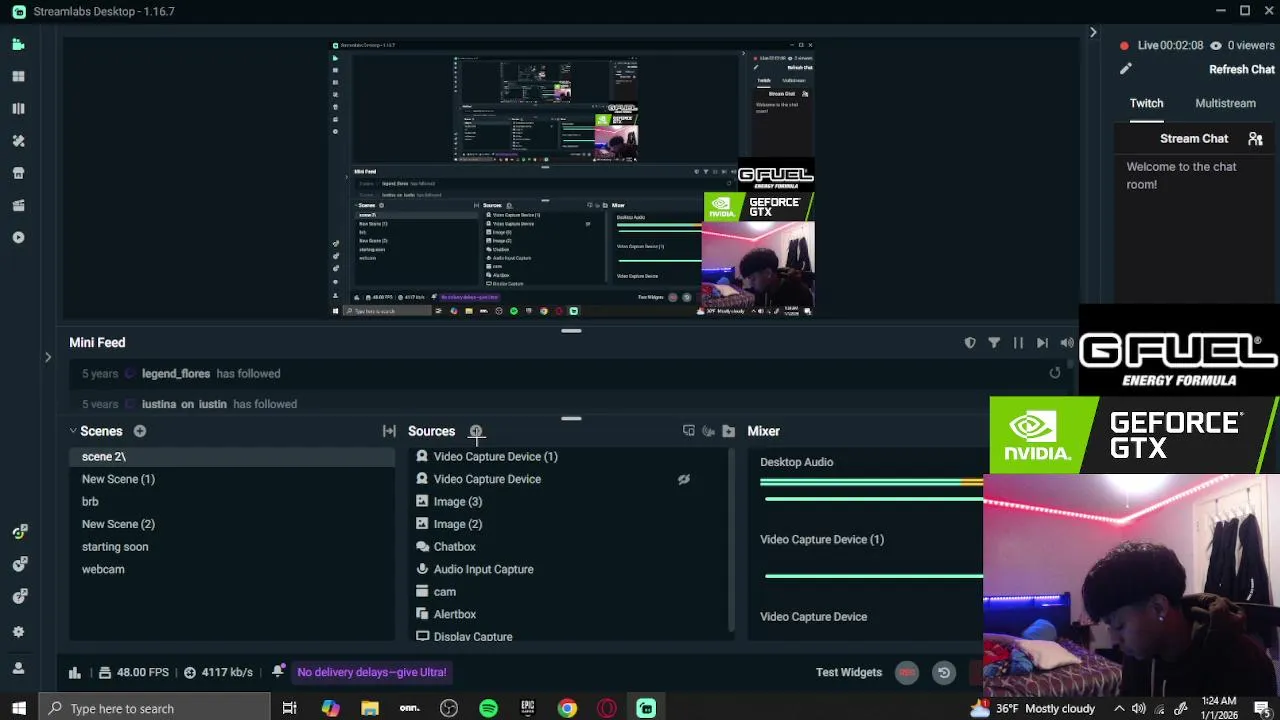Pause the Mini Feed alert queue
This screenshot has width=1280, height=720.
(1018, 343)
